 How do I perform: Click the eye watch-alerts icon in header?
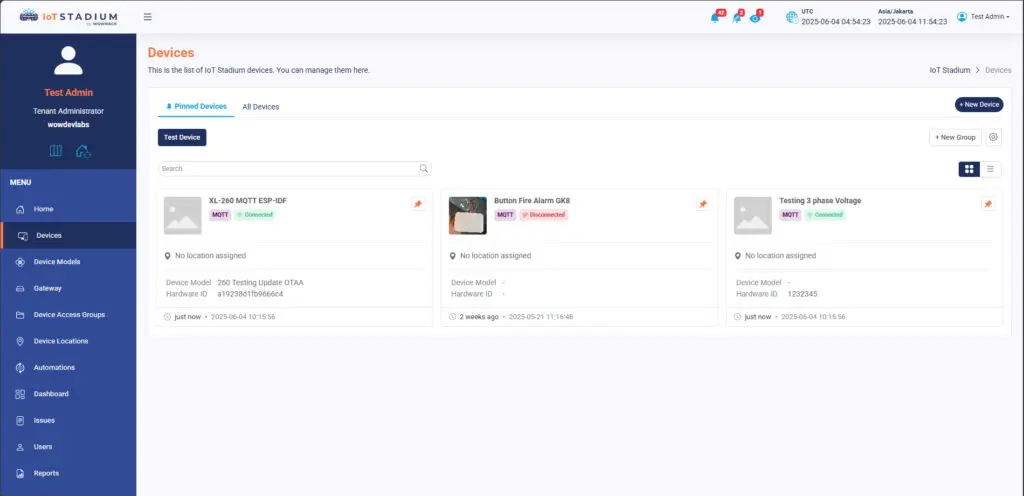[755, 17]
